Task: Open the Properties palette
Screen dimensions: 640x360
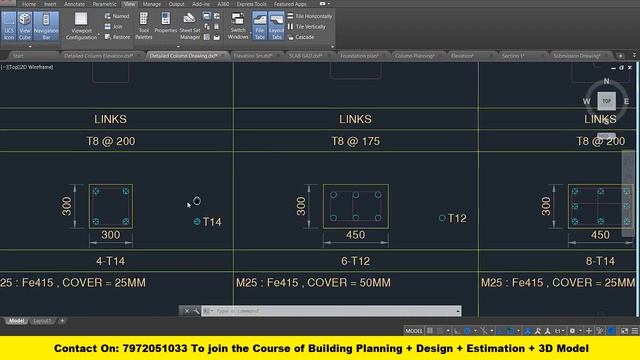Action: pyautogui.click(x=165, y=23)
